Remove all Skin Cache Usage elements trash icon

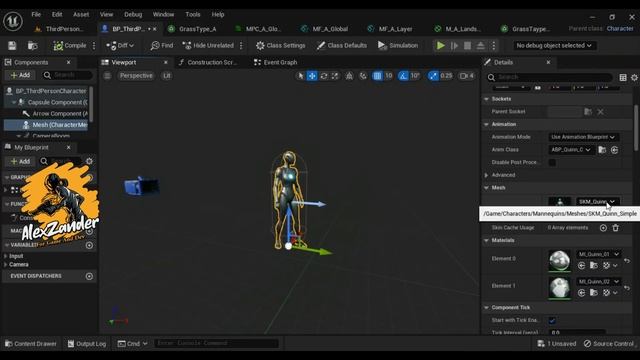point(616,228)
